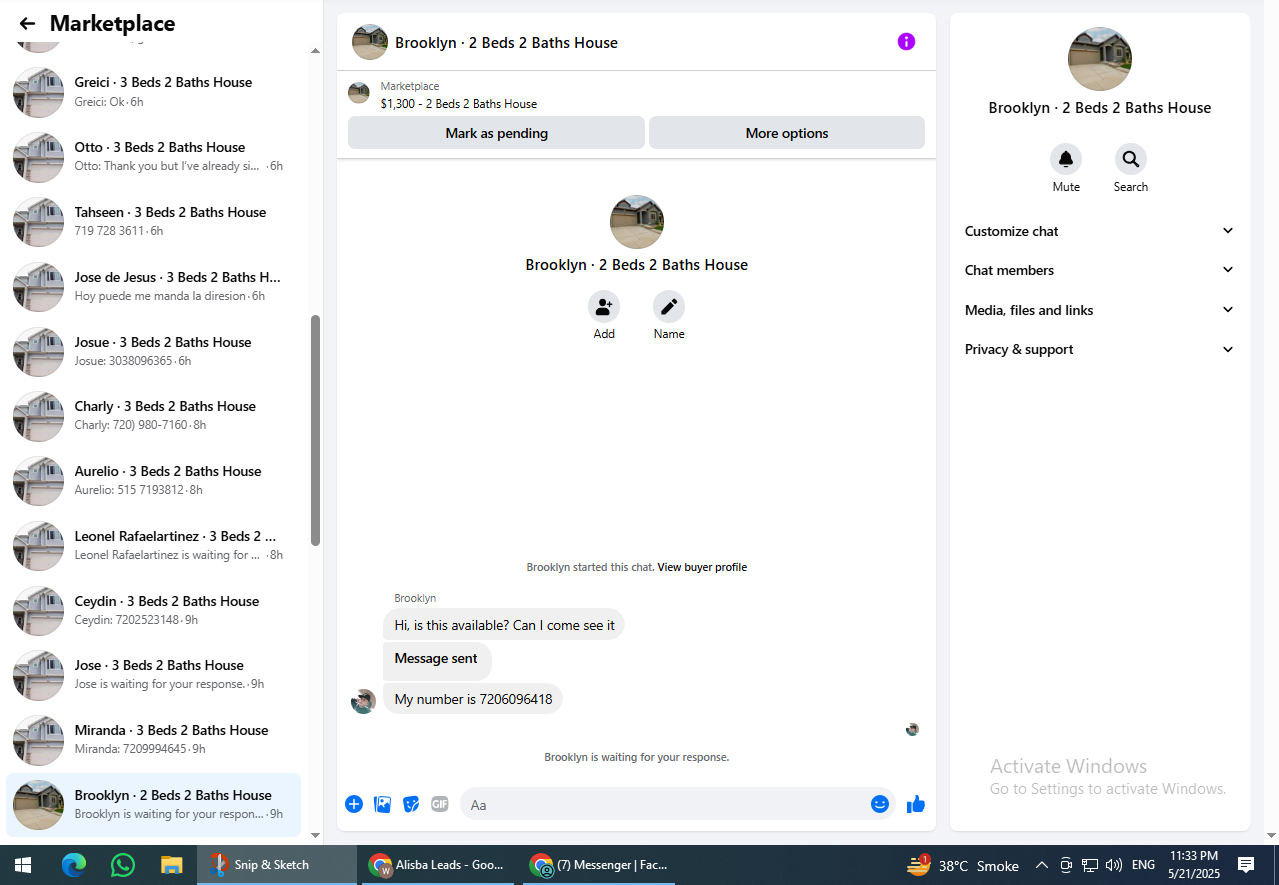1279x885 pixels.
Task: Go back using the Marketplace arrow
Action: 27,24
